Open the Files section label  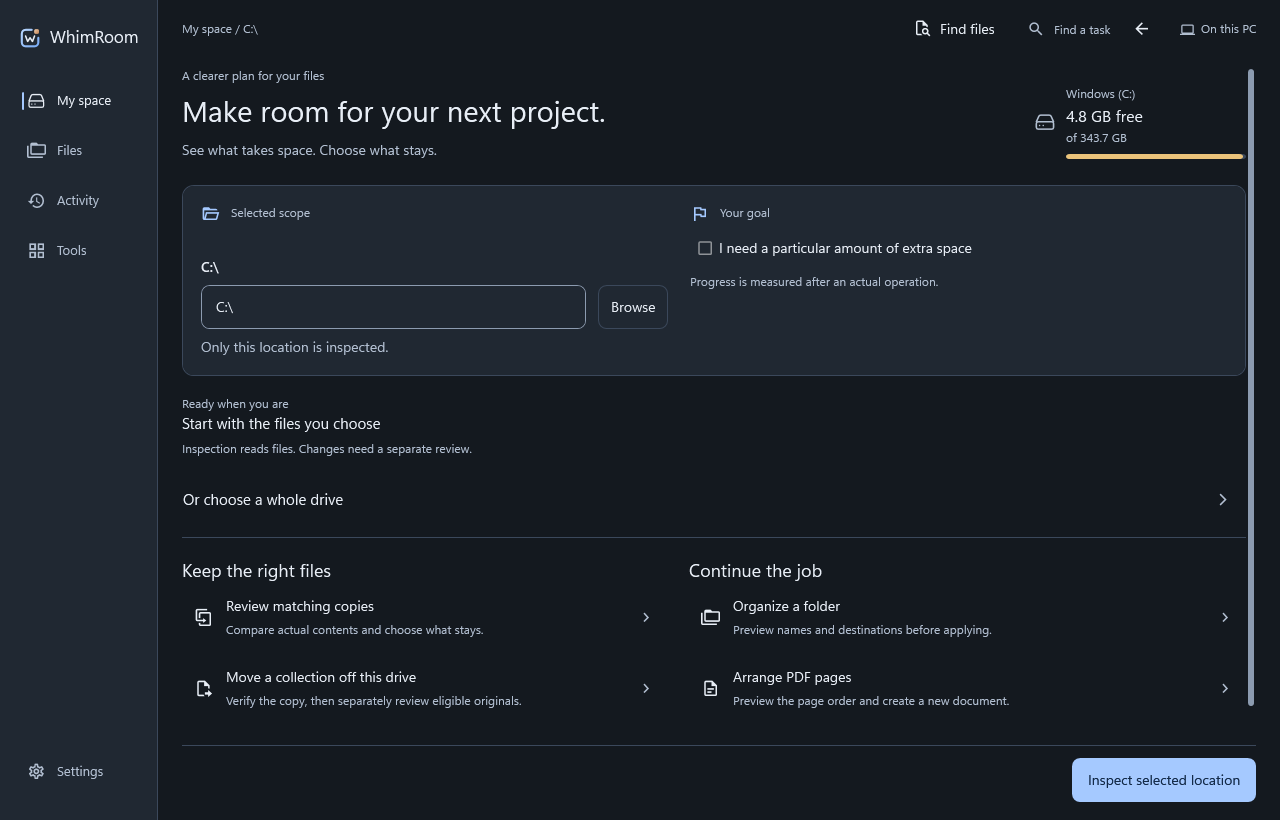(x=69, y=150)
